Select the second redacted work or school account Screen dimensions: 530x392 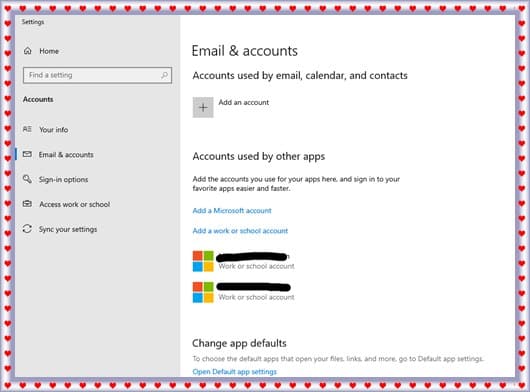click(x=243, y=292)
